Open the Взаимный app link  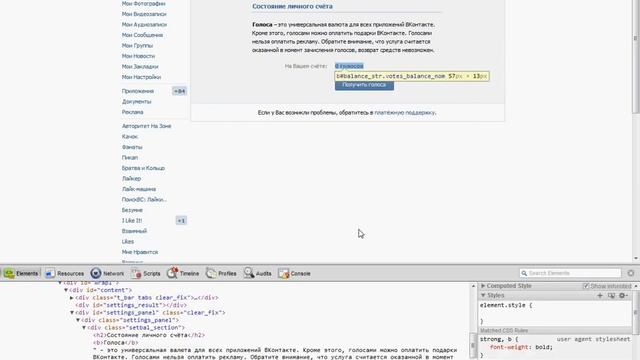pyautogui.click(x=134, y=231)
